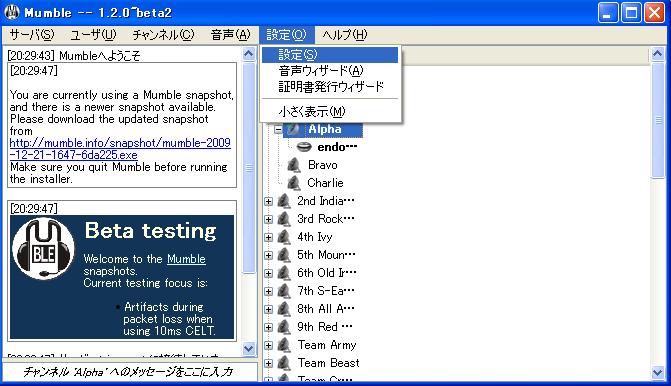Expand the Team Army channel
The image size is (671, 386).
268,345
